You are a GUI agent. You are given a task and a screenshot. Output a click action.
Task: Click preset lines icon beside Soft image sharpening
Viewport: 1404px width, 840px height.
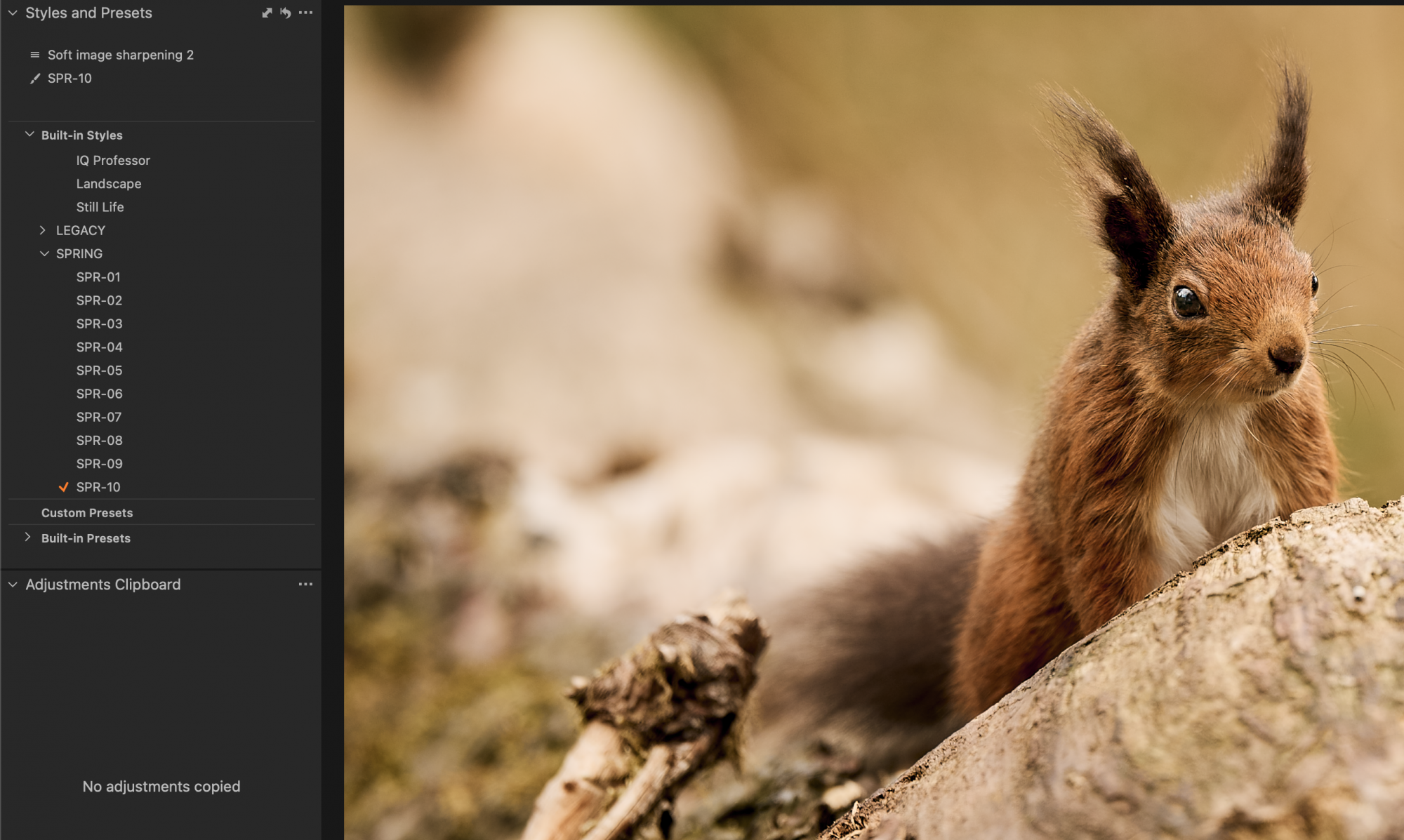pos(35,55)
